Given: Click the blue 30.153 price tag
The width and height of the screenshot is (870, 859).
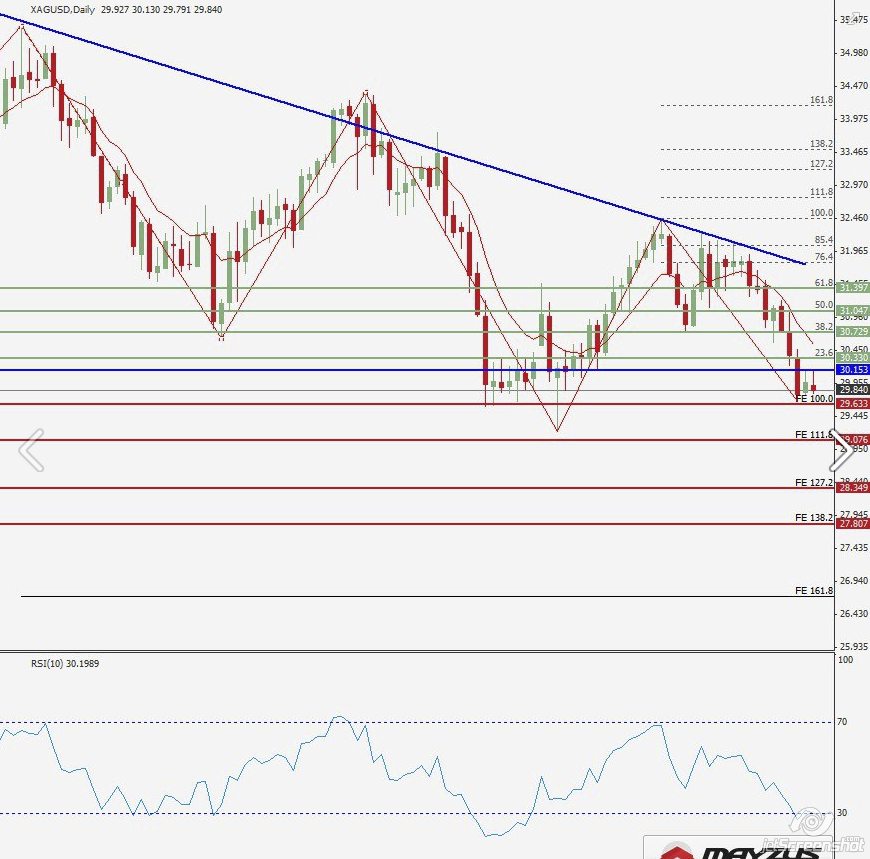Looking at the screenshot, I should point(853,370).
